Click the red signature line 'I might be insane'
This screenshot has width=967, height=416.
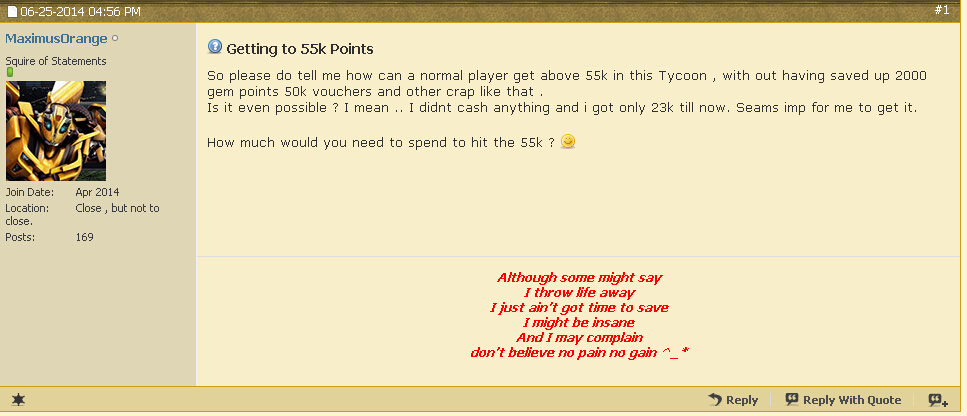click(x=578, y=322)
